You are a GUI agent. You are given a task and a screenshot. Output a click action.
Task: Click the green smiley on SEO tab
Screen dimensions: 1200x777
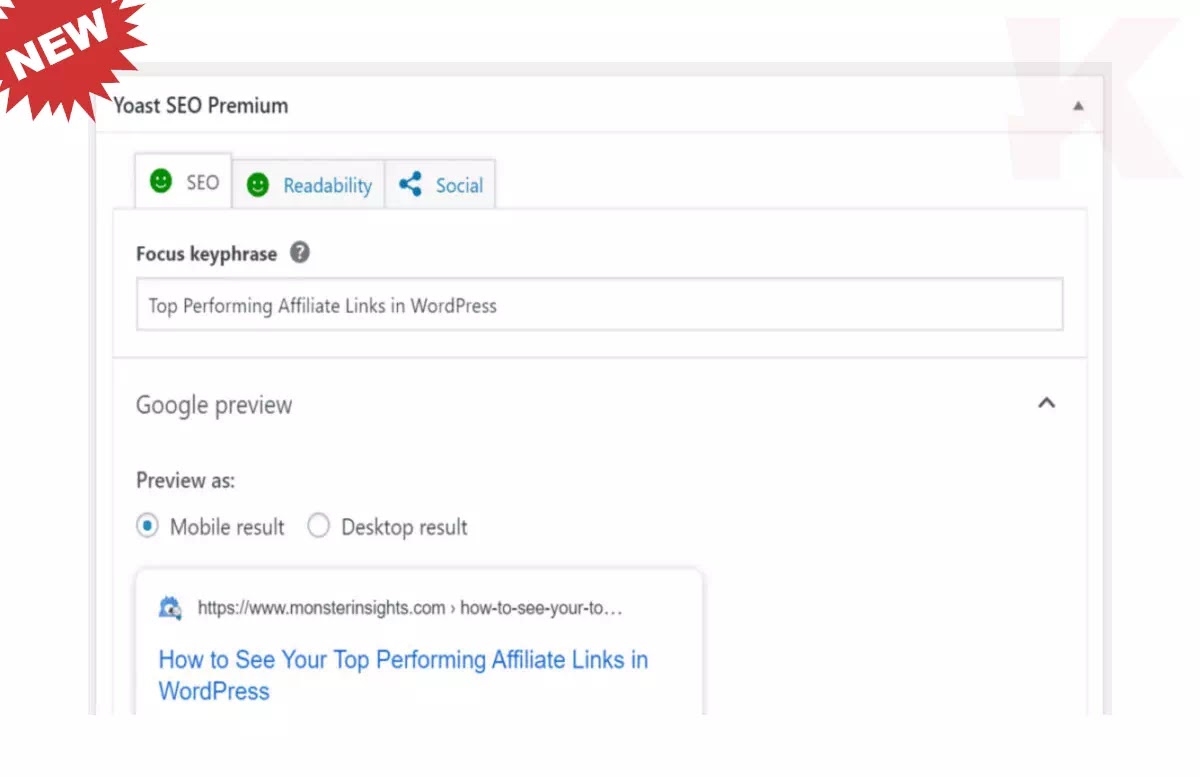pos(160,181)
